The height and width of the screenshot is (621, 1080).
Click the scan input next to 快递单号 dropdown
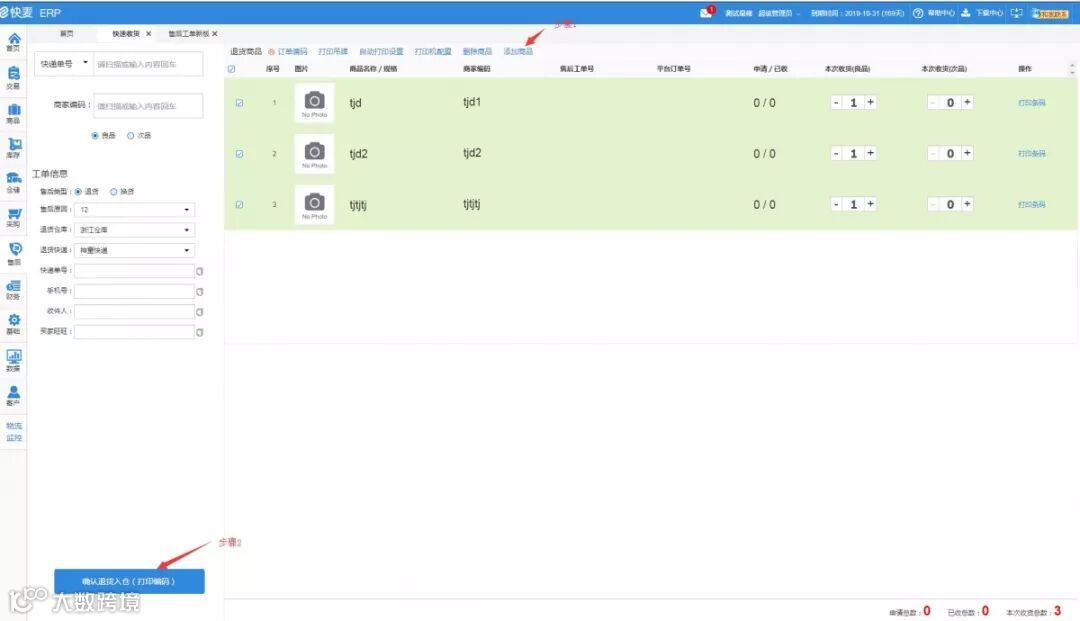(148, 64)
